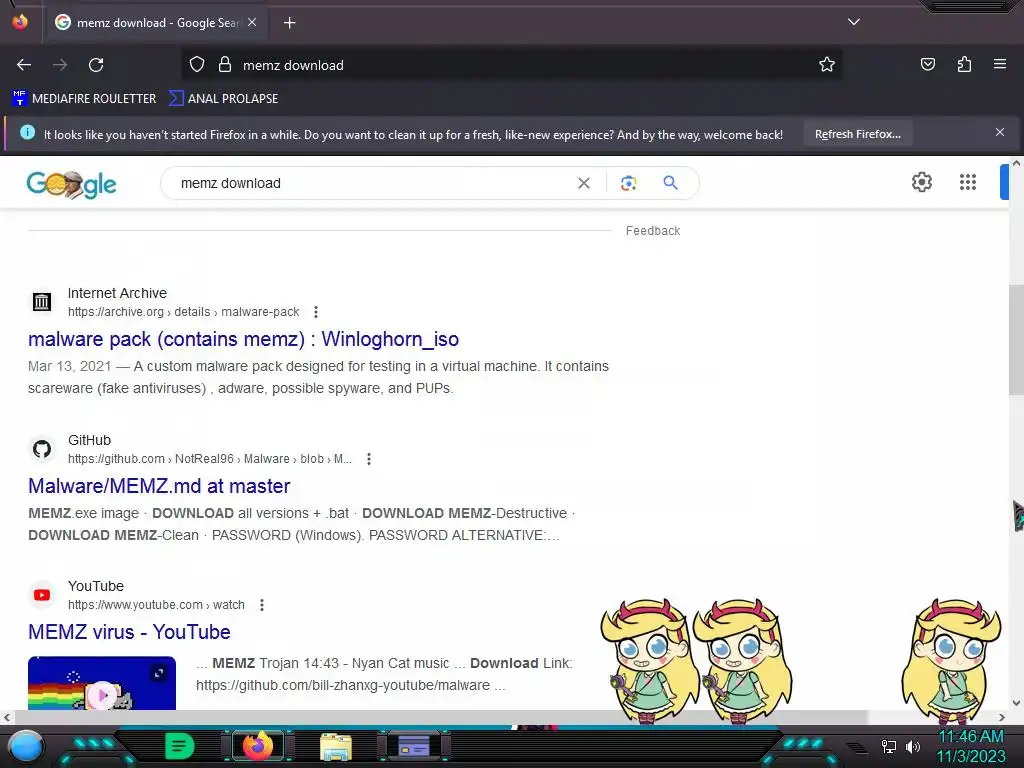The width and height of the screenshot is (1024, 768).
Task: Open MEDIAFIRE ROULETTER bookmark
Action: pyautogui.click(x=84, y=99)
